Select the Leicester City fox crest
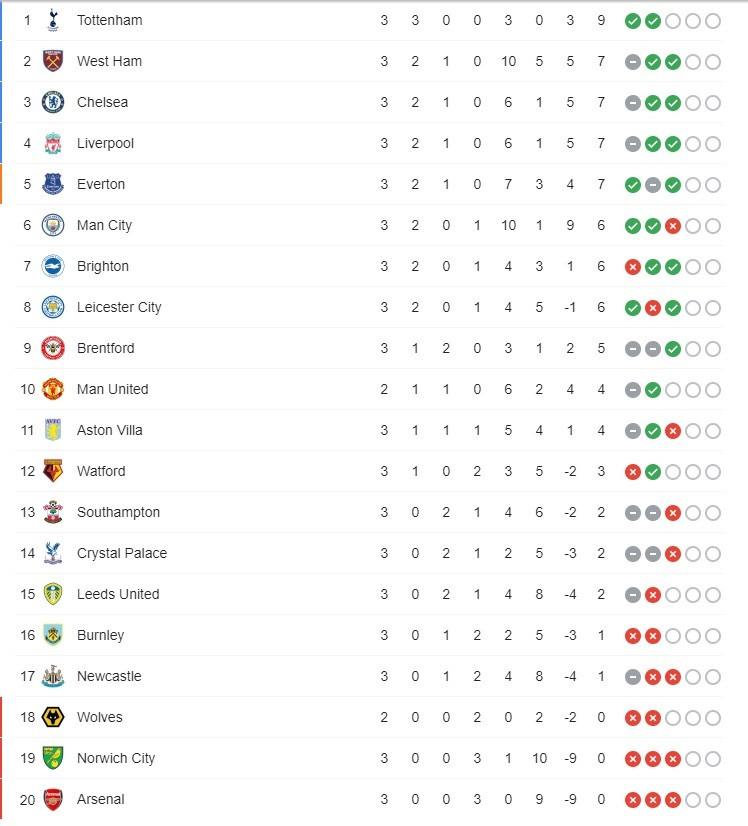 (x=52, y=307)
